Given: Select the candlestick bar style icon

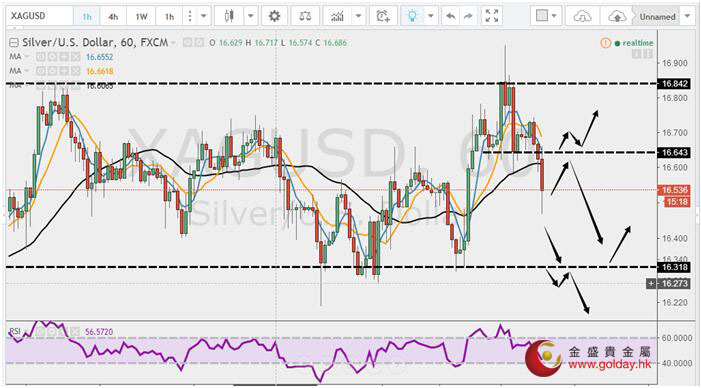Looking at the screenshot, I should 229,17.
